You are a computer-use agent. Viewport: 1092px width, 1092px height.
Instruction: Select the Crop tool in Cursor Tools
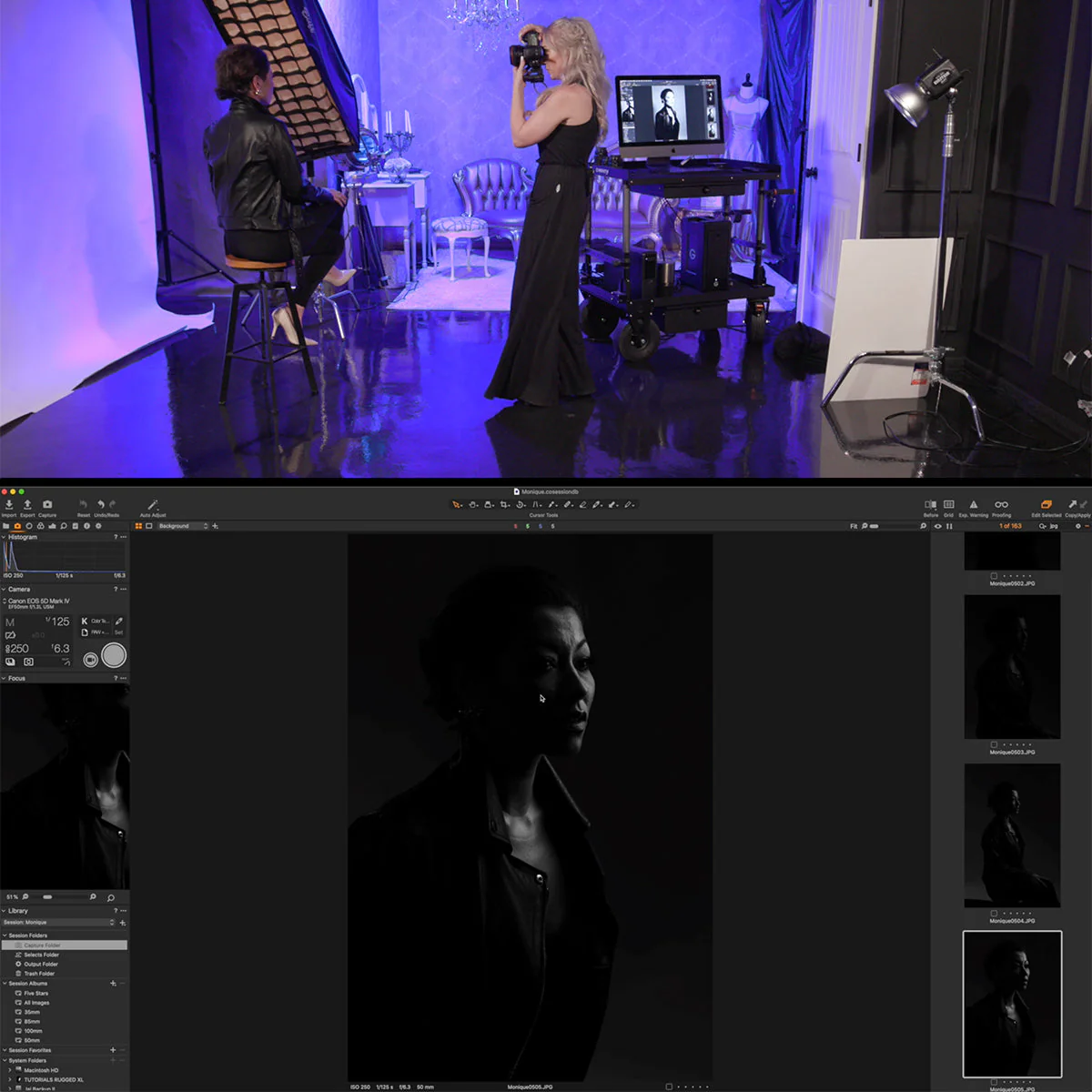click(503, 504)
